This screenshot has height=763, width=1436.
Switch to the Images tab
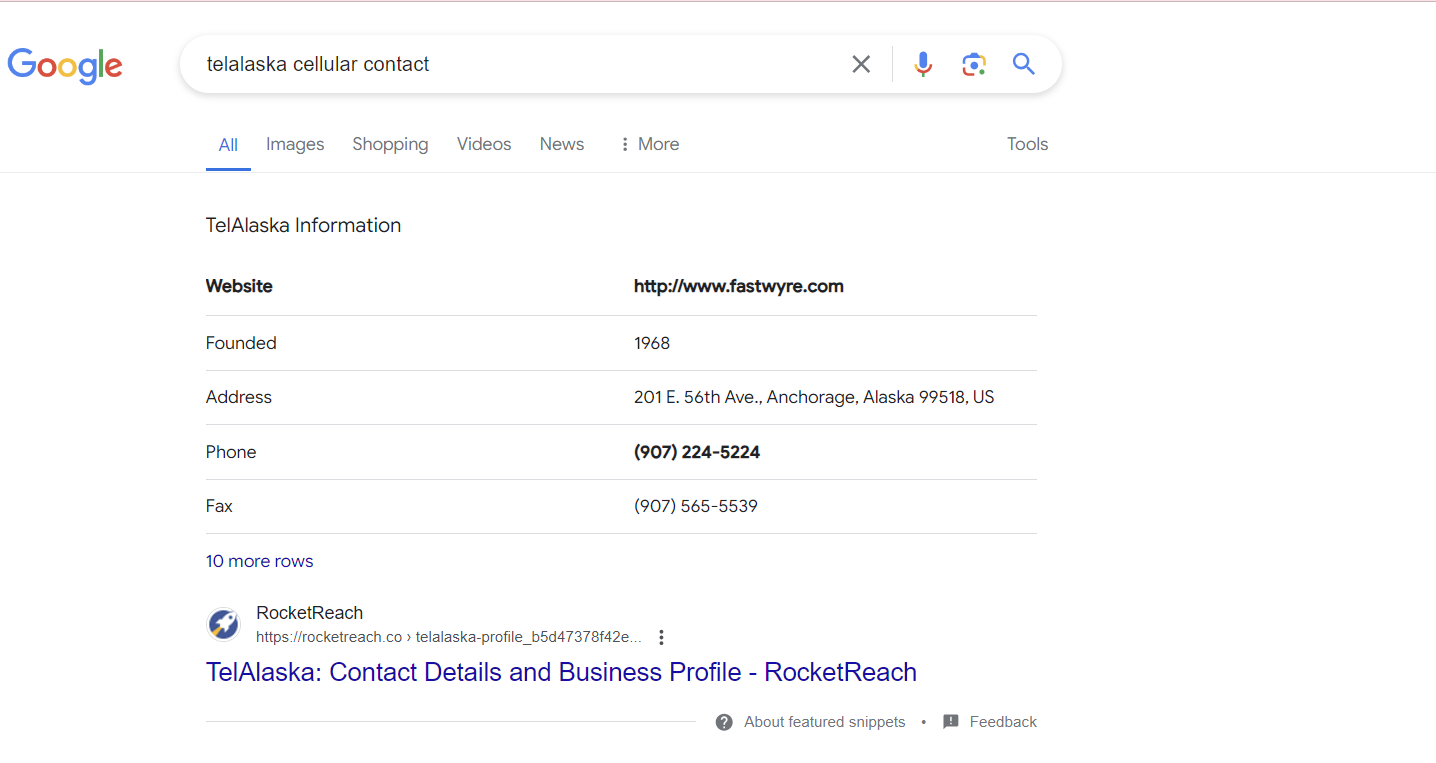(x=295, y=144)
